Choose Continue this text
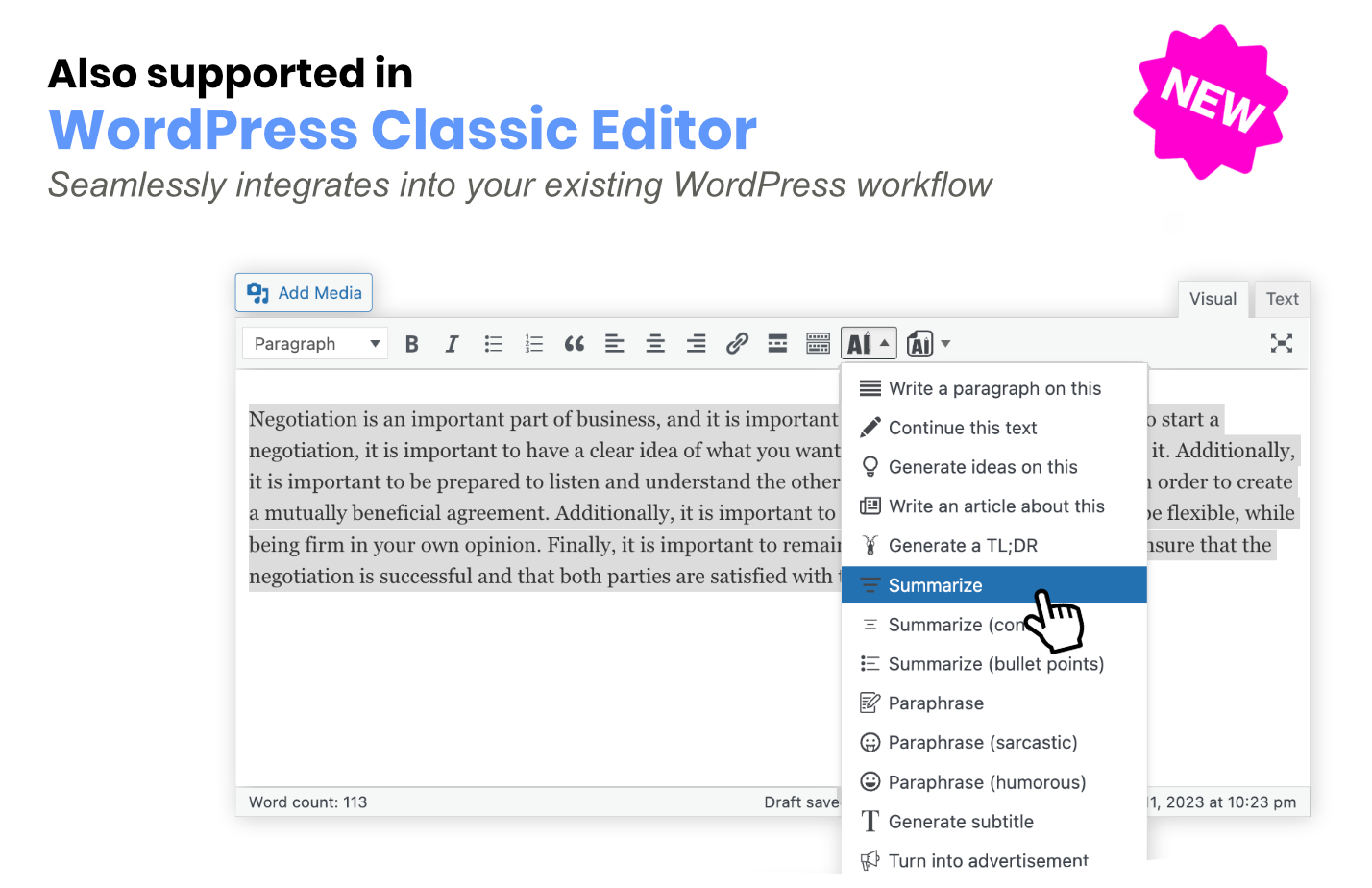Image resolution: width=1372 pixels, height=888 pixels. [x=994, y=428]
